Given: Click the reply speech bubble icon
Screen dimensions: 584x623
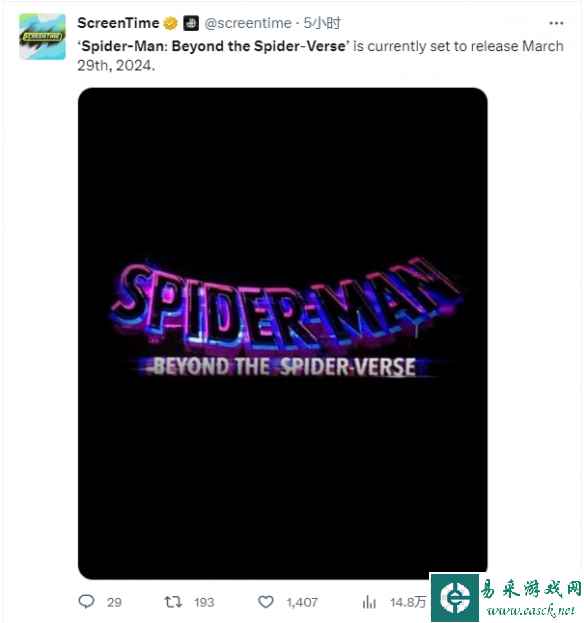Looking at the screenshot, I should coord(86,601).
